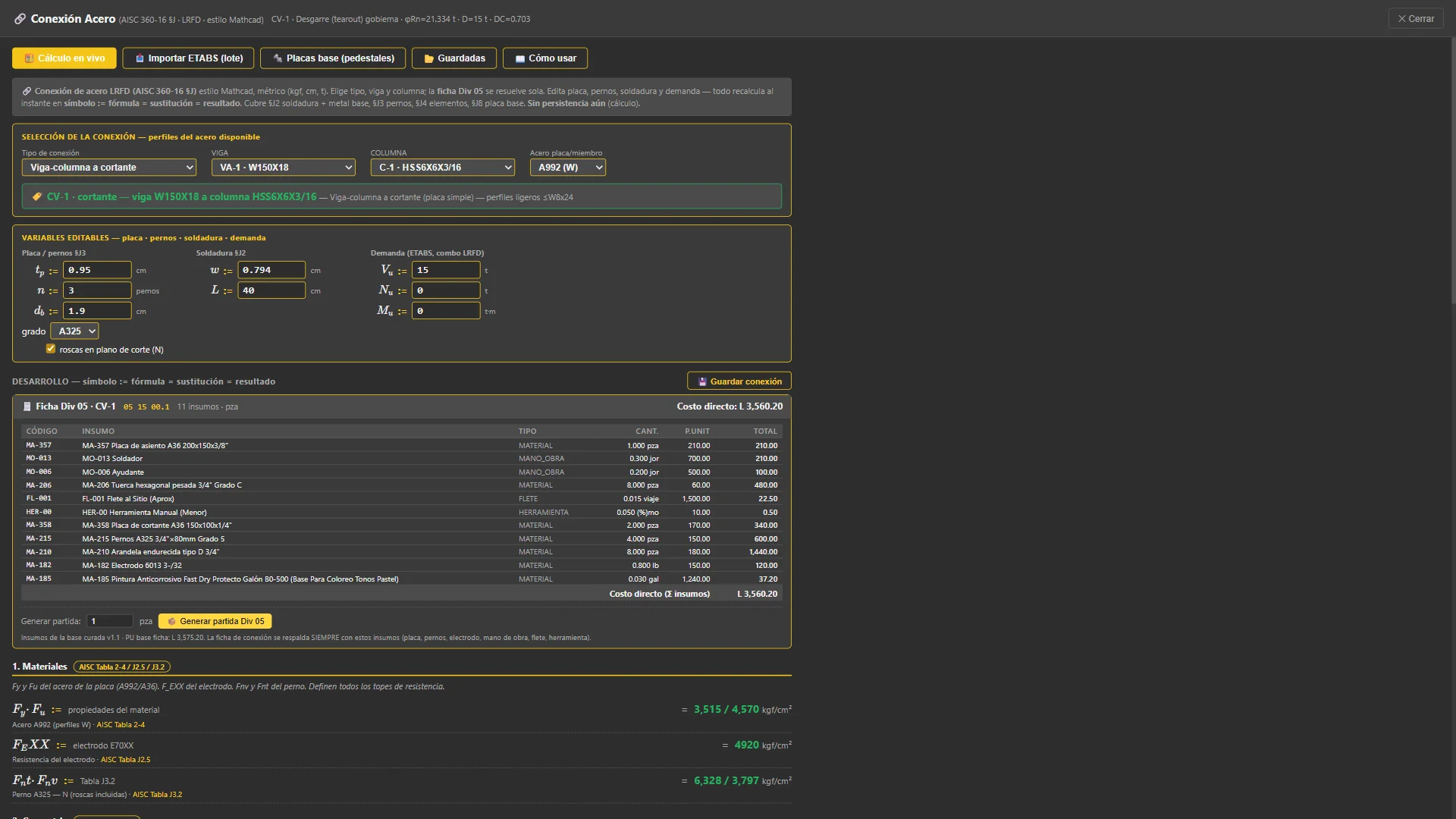Change the Acero placa/miembro A992 selector
Screen dimensions: 1456x819
pyautogui.click(x=568, y=168)
